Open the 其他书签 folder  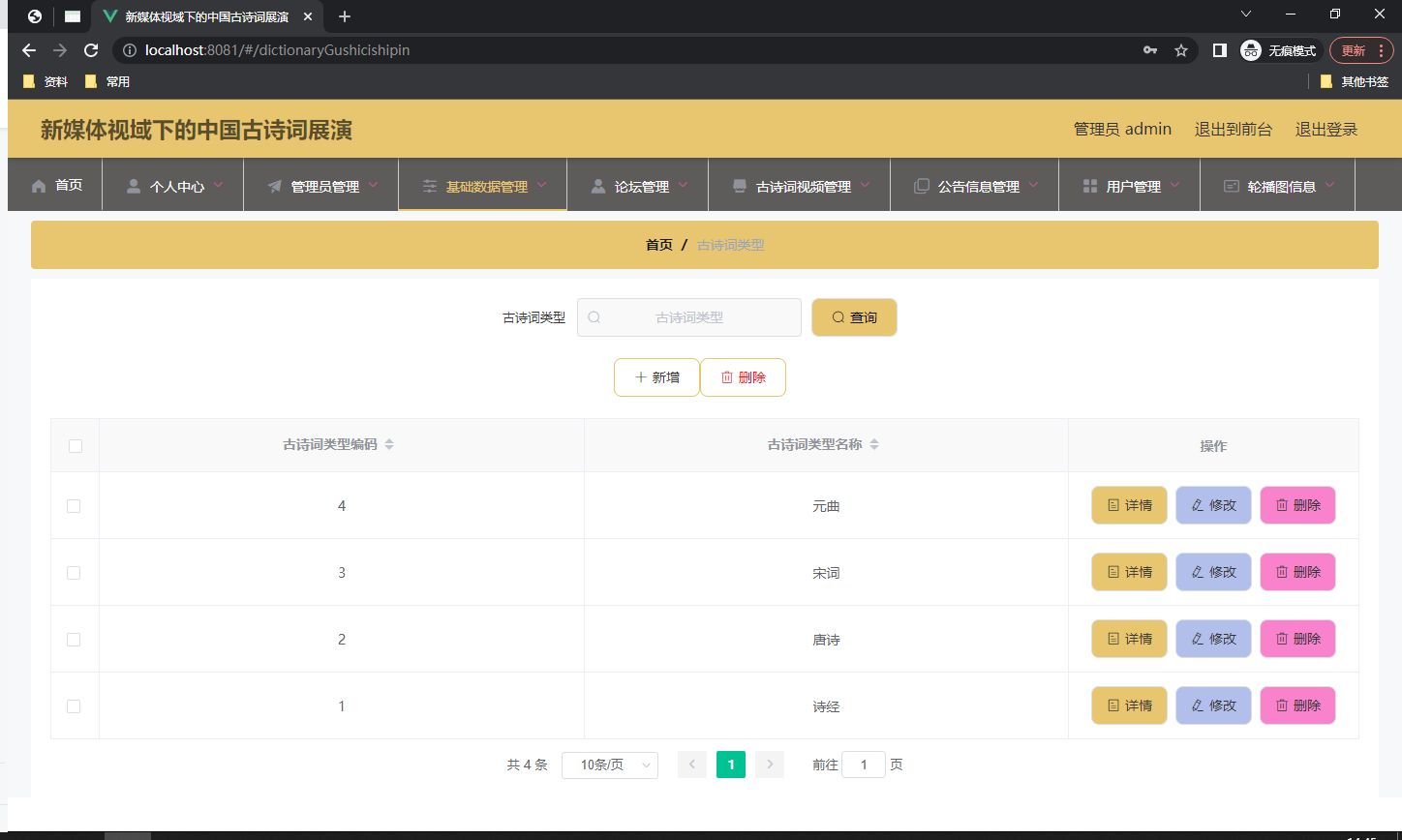pos(1355,81)
